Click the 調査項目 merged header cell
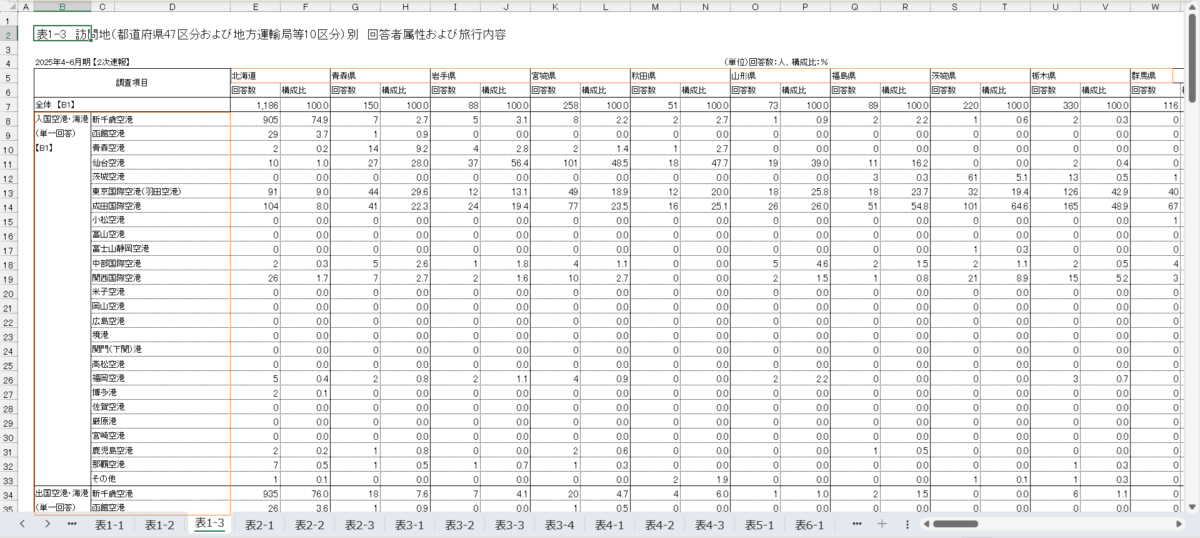The width and height of the screenshot is (1200, 538). point(131,82)
